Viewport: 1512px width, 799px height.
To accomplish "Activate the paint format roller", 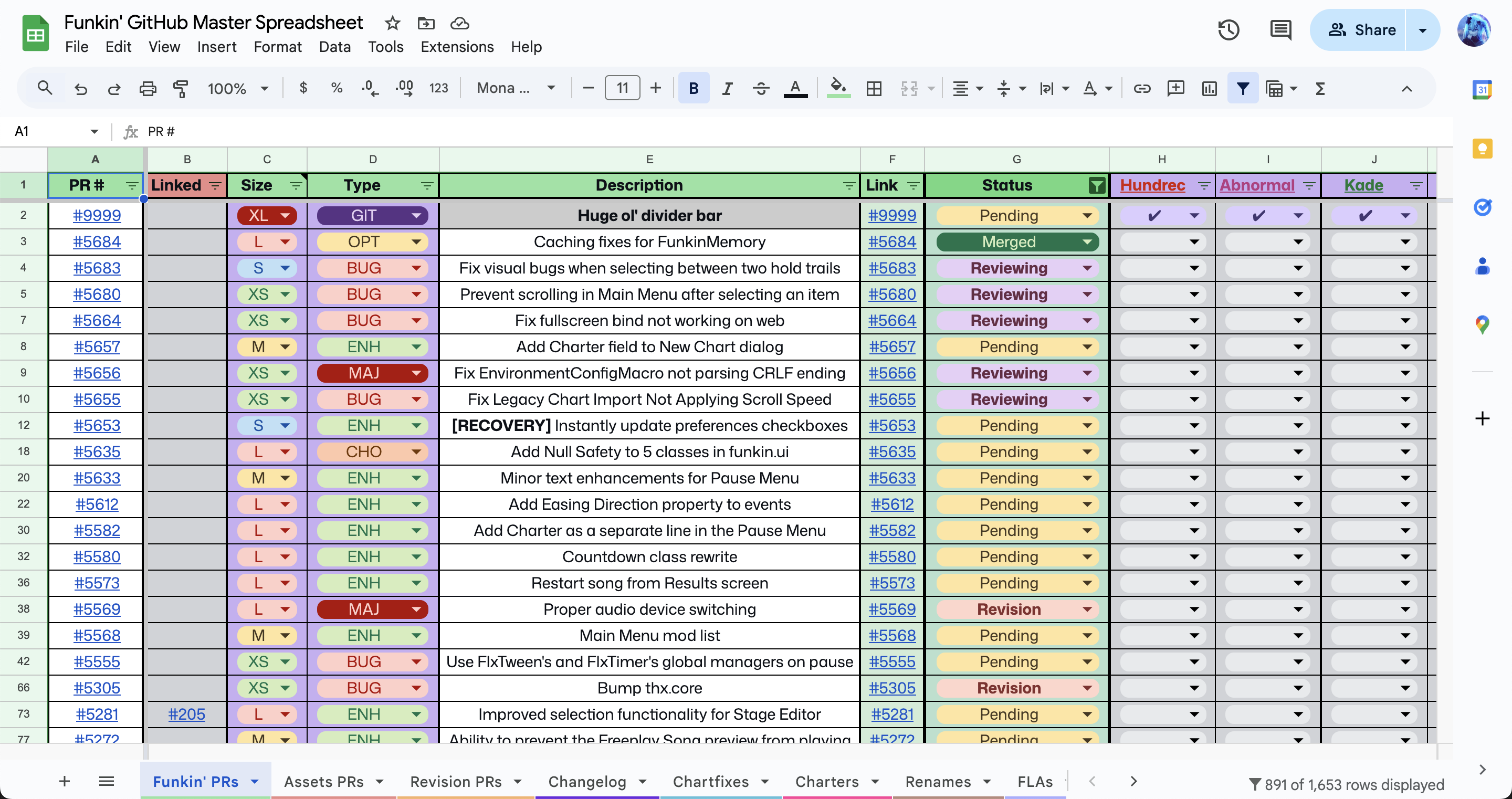I will (x=181, y=88).
